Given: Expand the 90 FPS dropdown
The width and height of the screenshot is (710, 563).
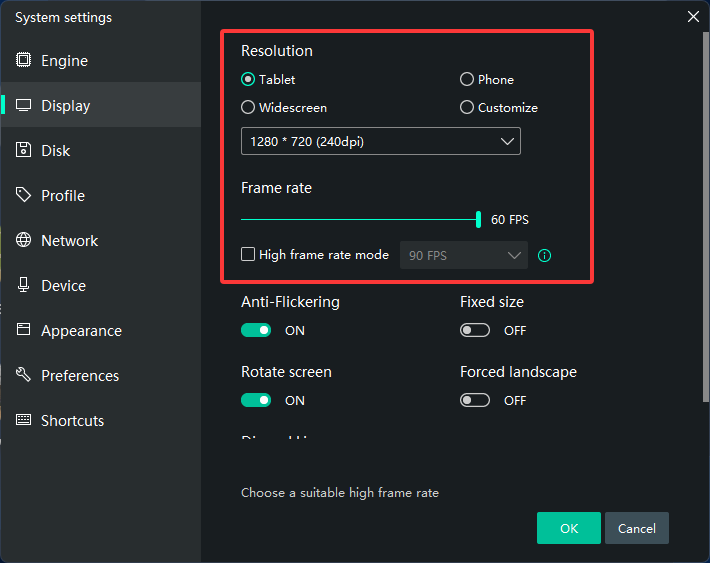Looking at the screenshot, I should 463,255.
